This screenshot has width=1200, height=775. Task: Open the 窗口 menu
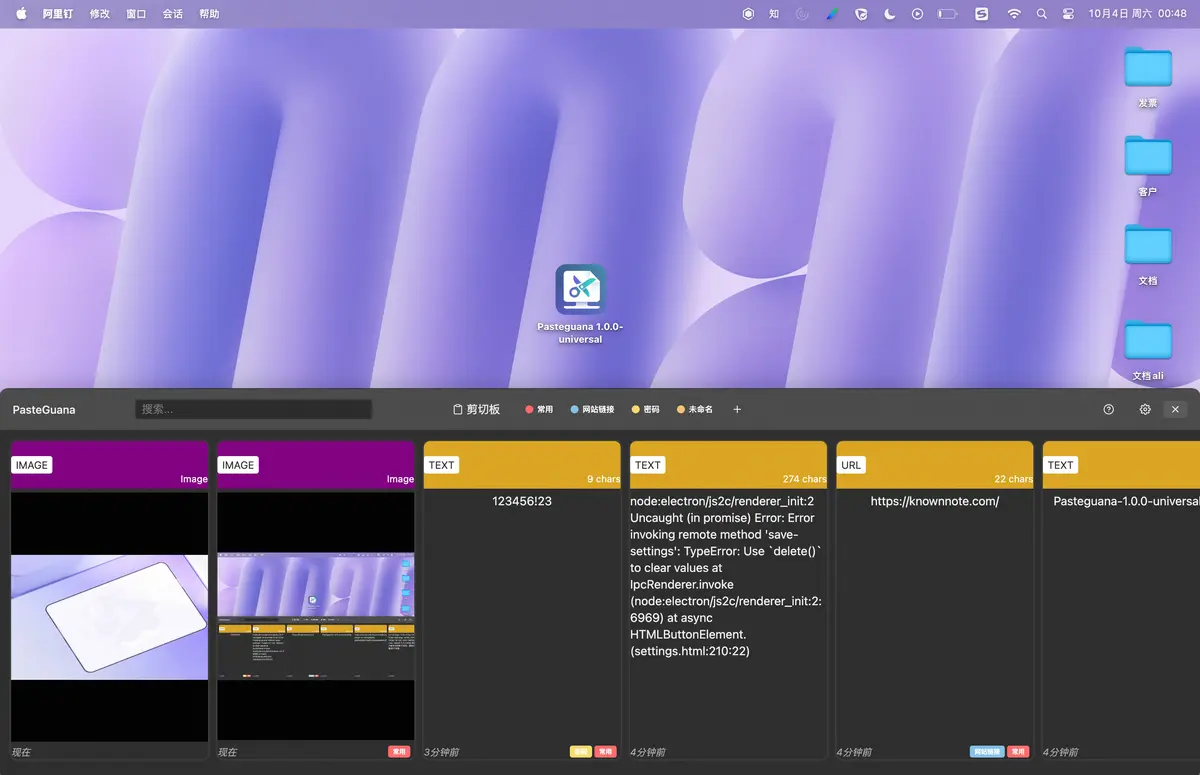(x=136, y=14)
